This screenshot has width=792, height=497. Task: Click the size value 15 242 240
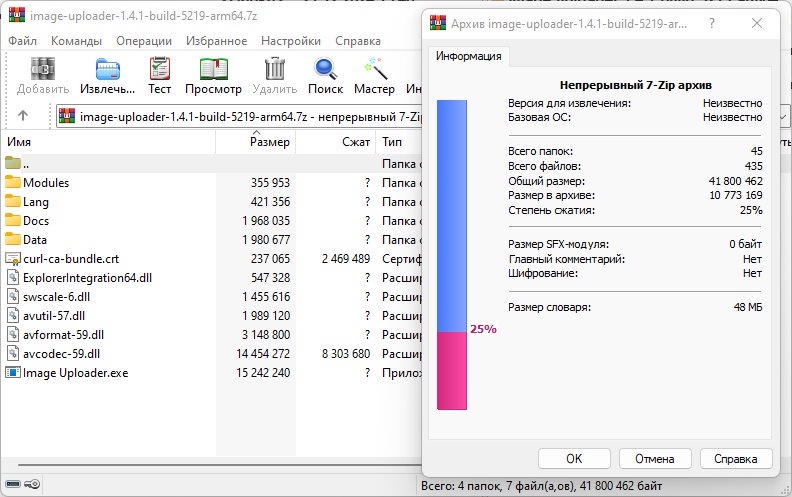coord(263,373)
